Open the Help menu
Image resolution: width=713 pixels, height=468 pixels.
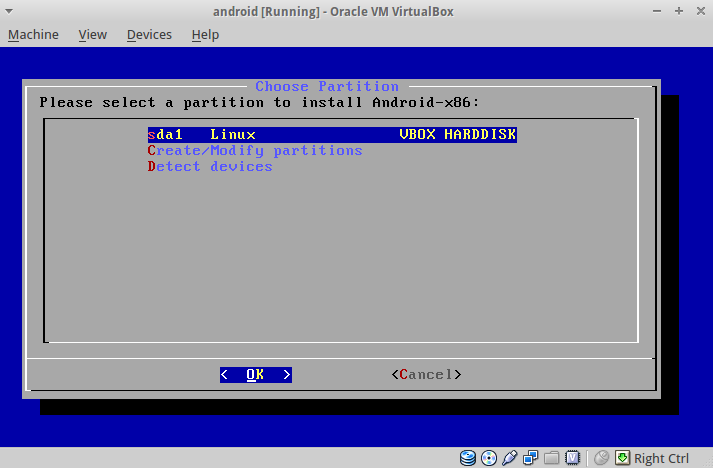pos(205,35)
